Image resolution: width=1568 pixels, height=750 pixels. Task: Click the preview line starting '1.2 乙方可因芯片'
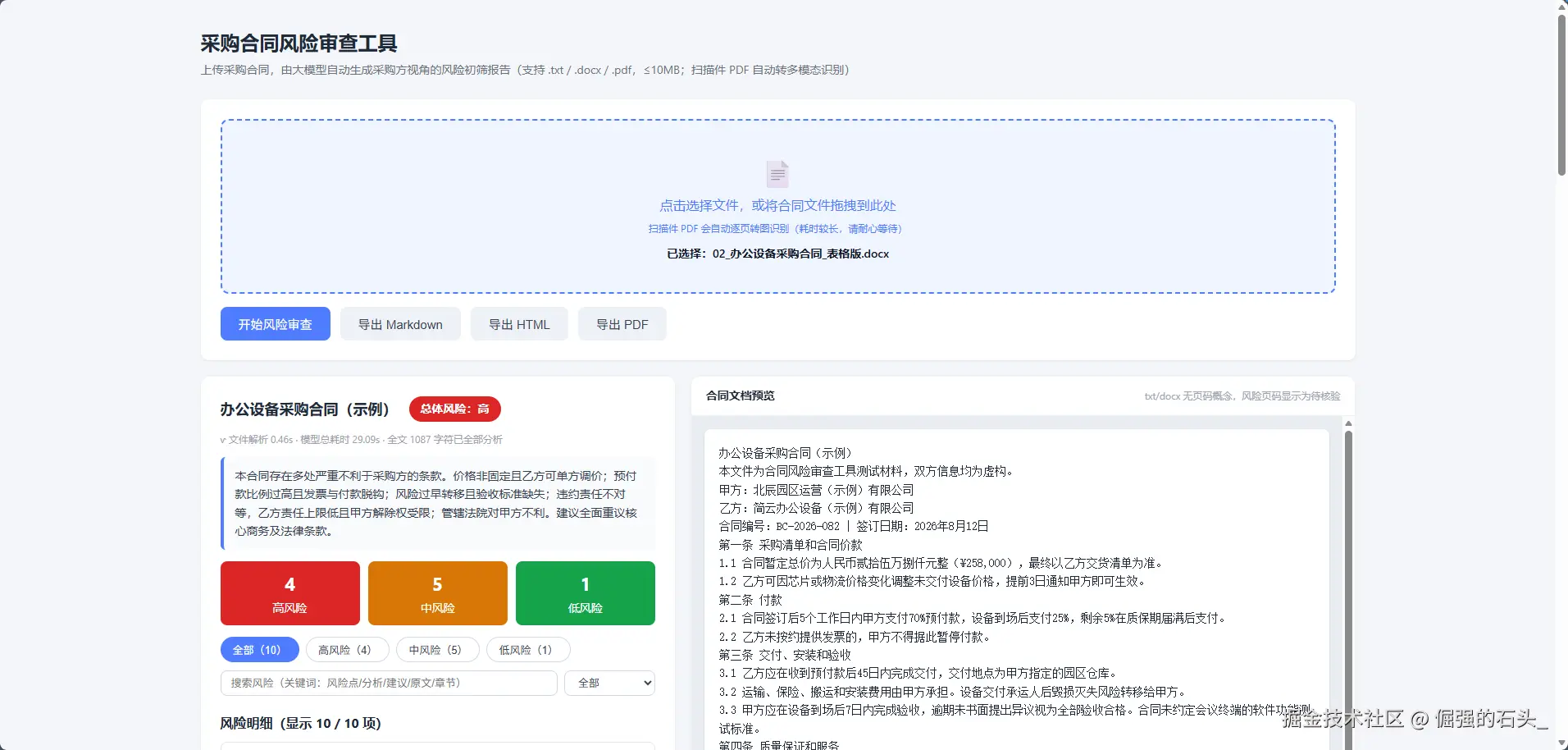point(934,581)
